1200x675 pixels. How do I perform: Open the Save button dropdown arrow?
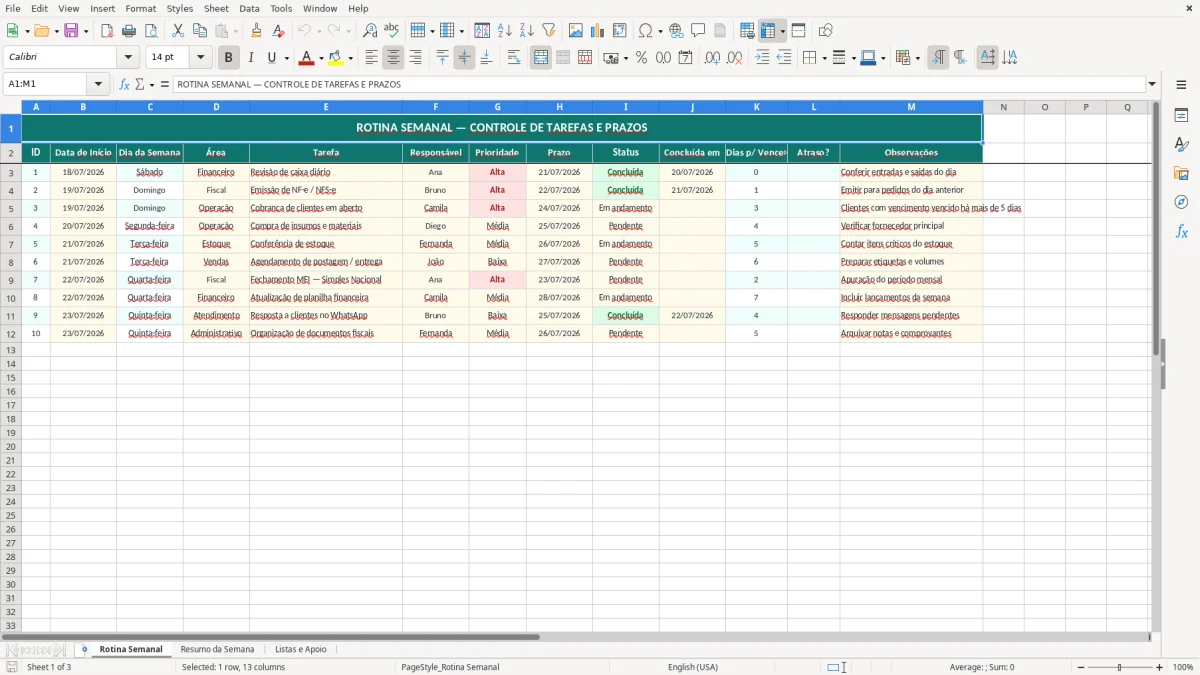click(x=86, y=31)
